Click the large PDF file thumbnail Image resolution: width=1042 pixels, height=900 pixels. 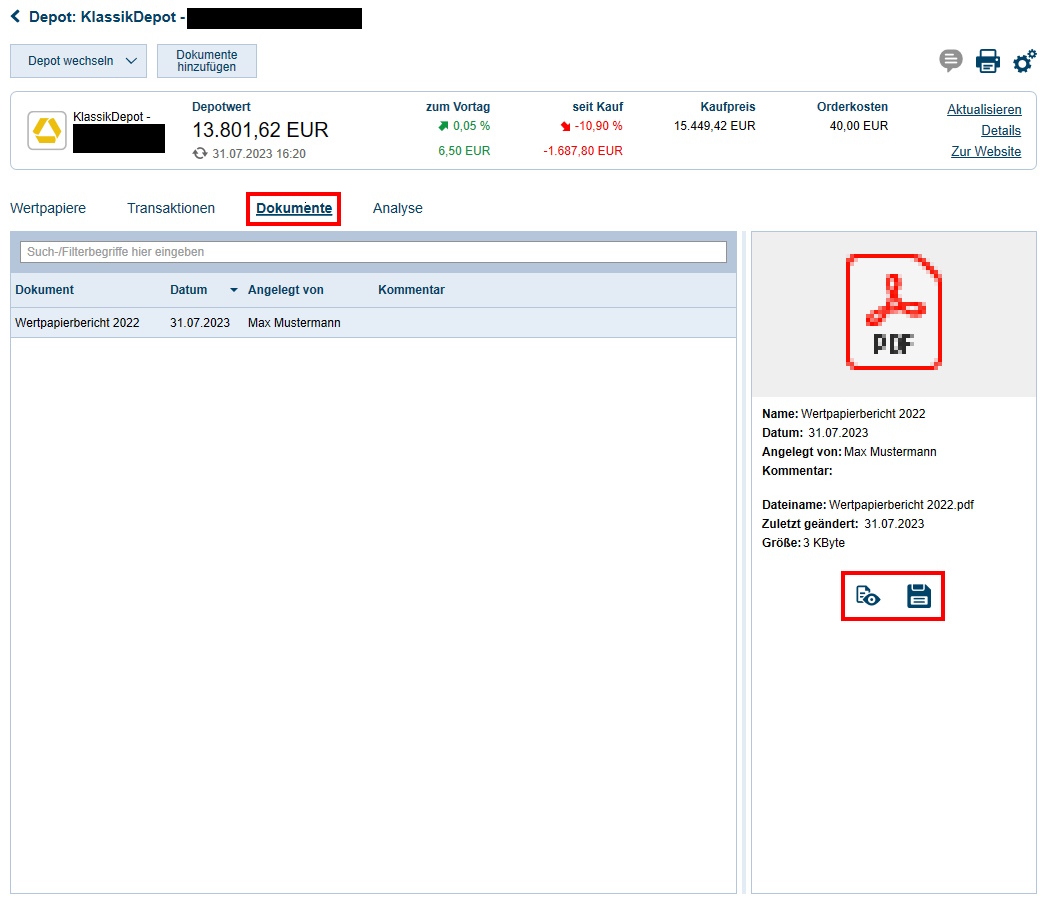tap(893, 312)
